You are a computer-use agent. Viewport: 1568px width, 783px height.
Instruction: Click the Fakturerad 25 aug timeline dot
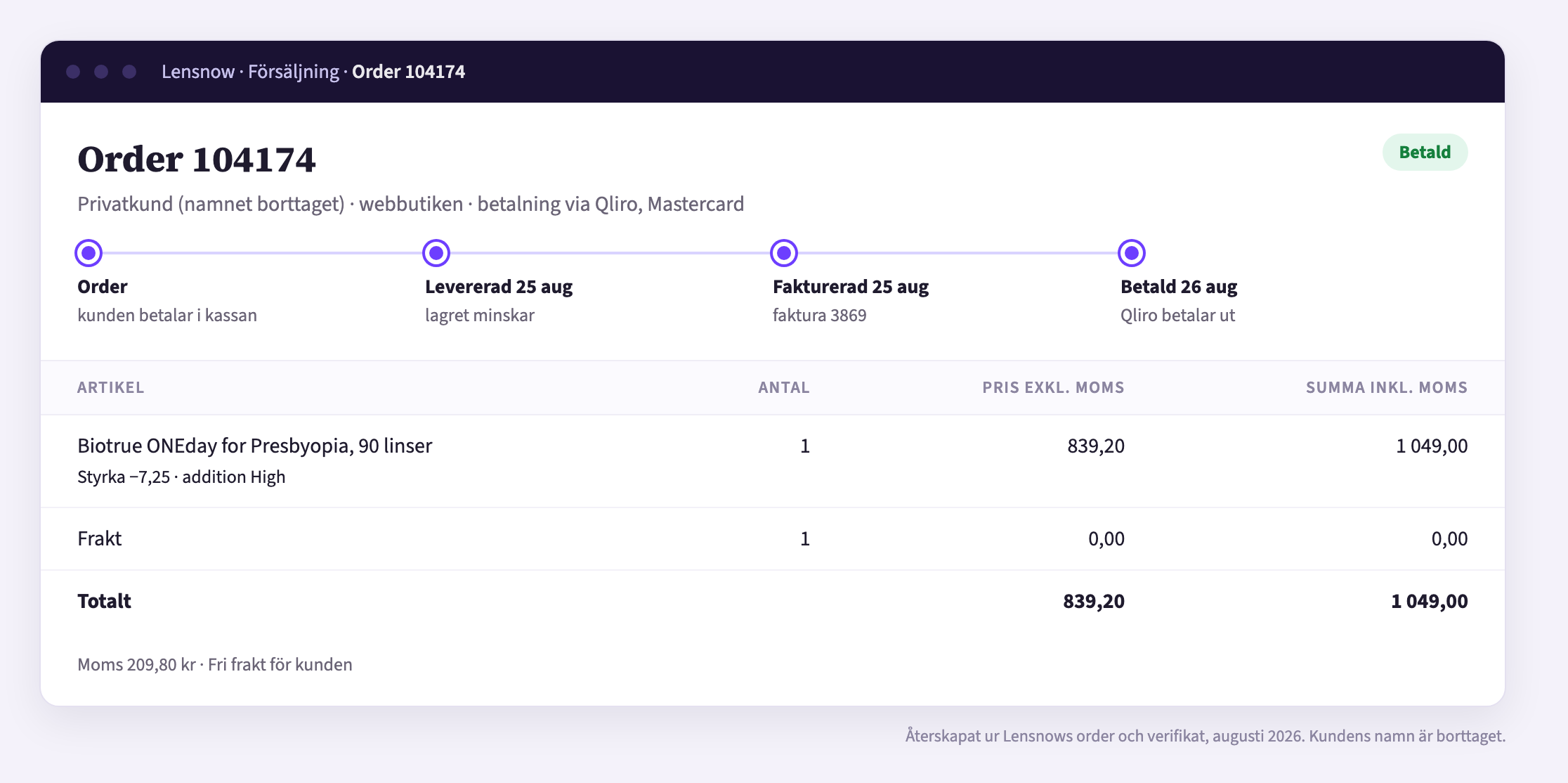pyautogui.click(x=784, y=253)
